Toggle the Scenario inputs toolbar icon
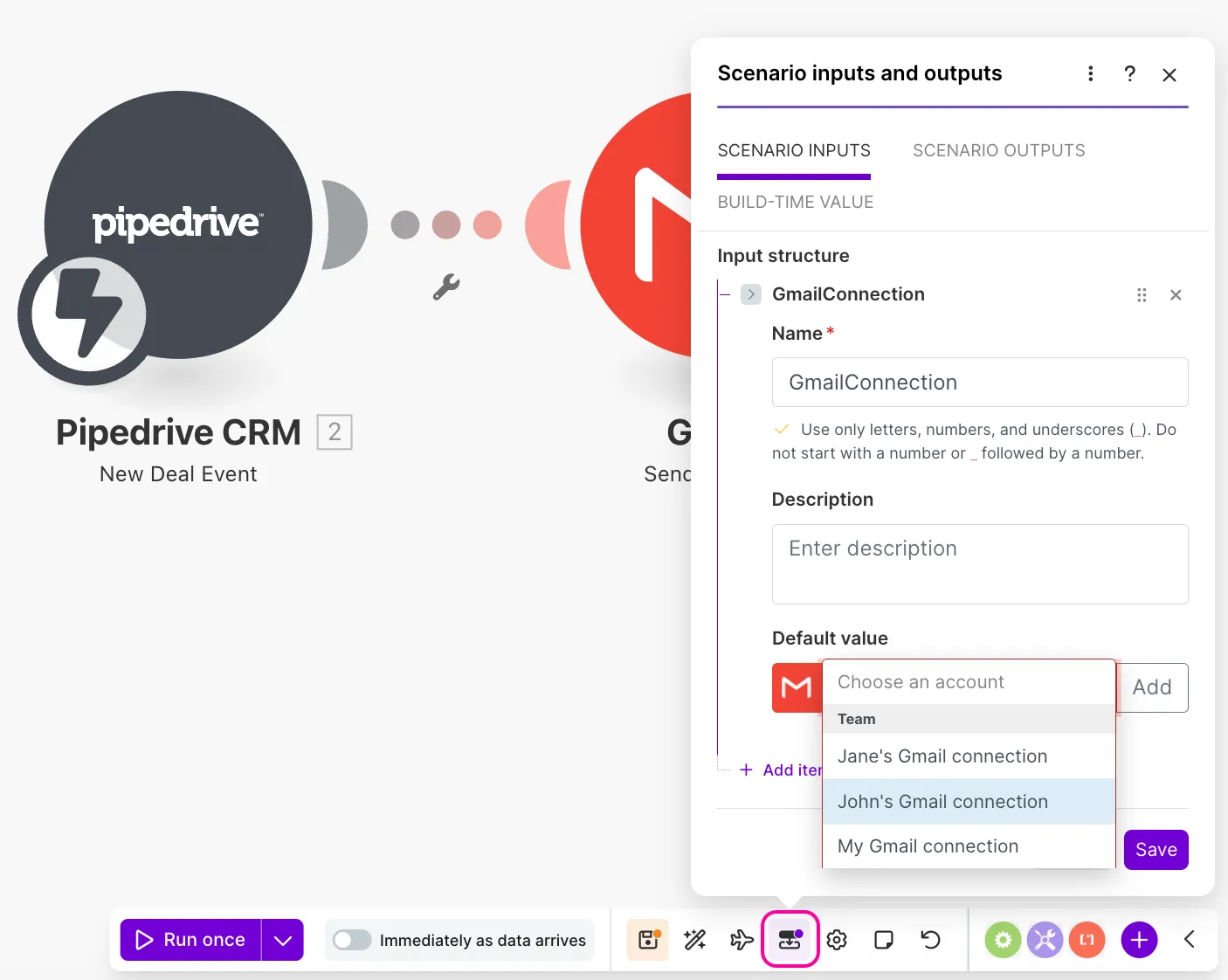This screenshot has height=980, width=1228. 790,940
